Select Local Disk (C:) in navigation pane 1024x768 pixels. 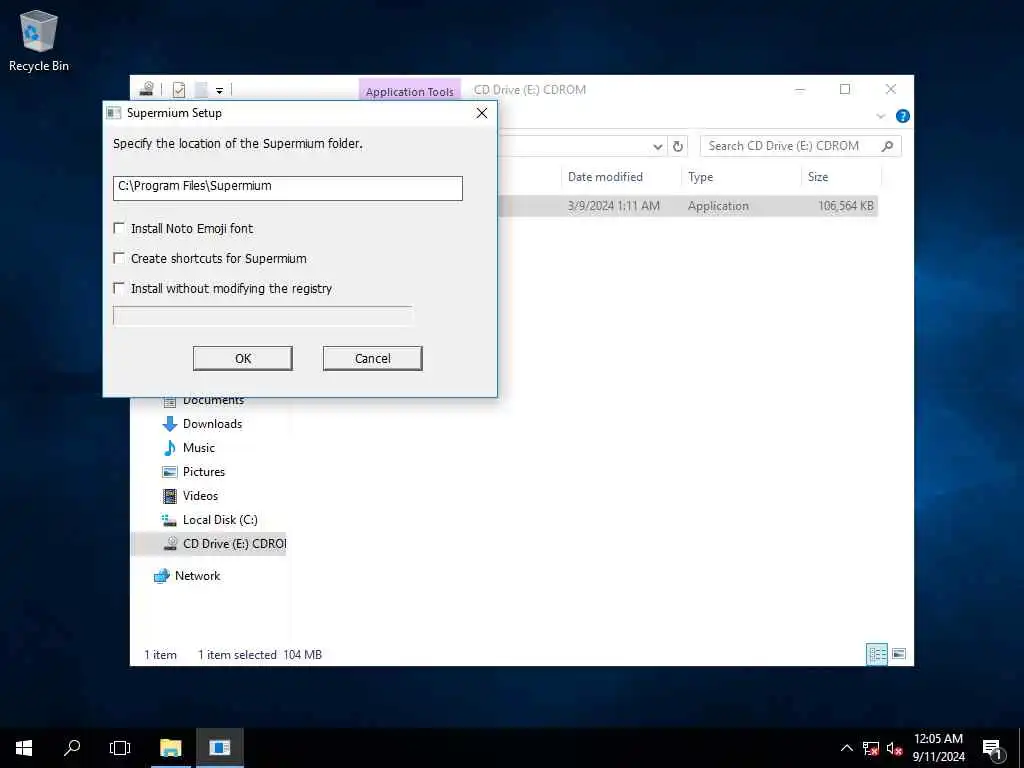[220, 520]
